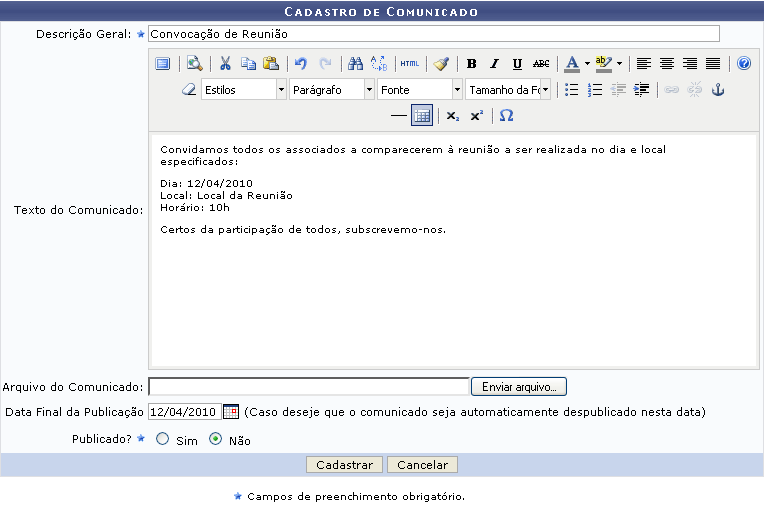
Task: Insert an anchor
Action: (x=717, y=90)
